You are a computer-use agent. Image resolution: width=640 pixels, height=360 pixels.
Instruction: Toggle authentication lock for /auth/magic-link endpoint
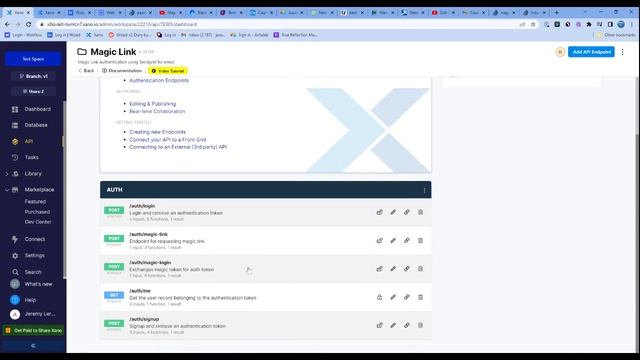tap(380, 240)
